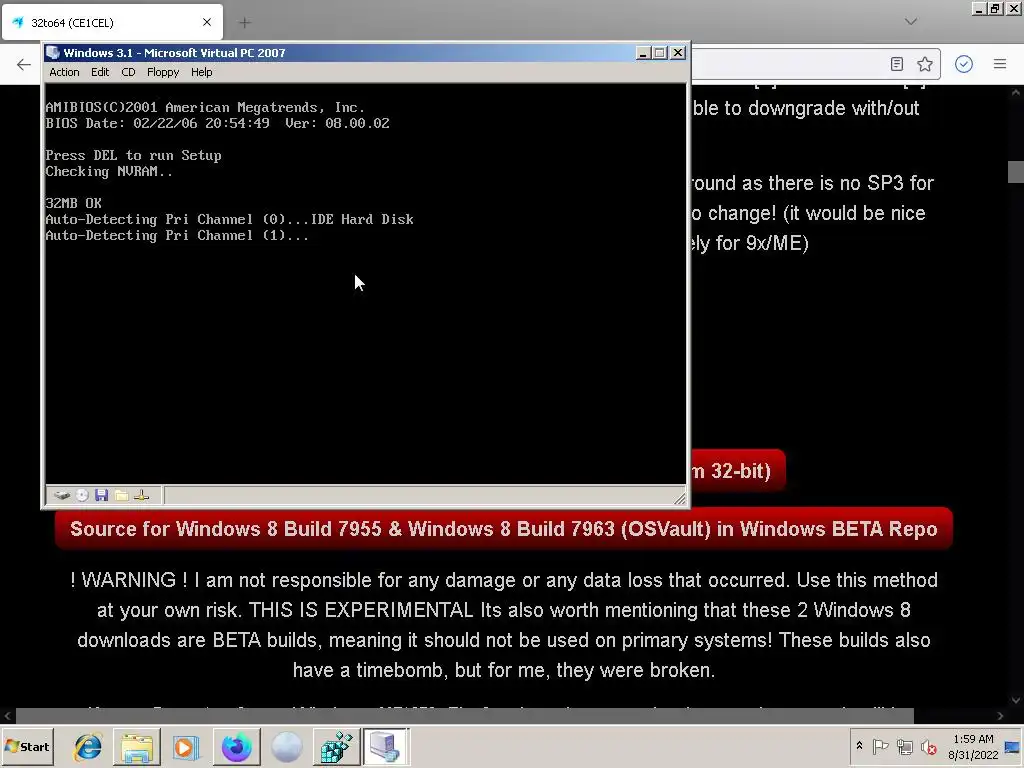Open Windows Explorer from the taskbar
This screenshot has height=768, width=1024.
tap(136, 747)
